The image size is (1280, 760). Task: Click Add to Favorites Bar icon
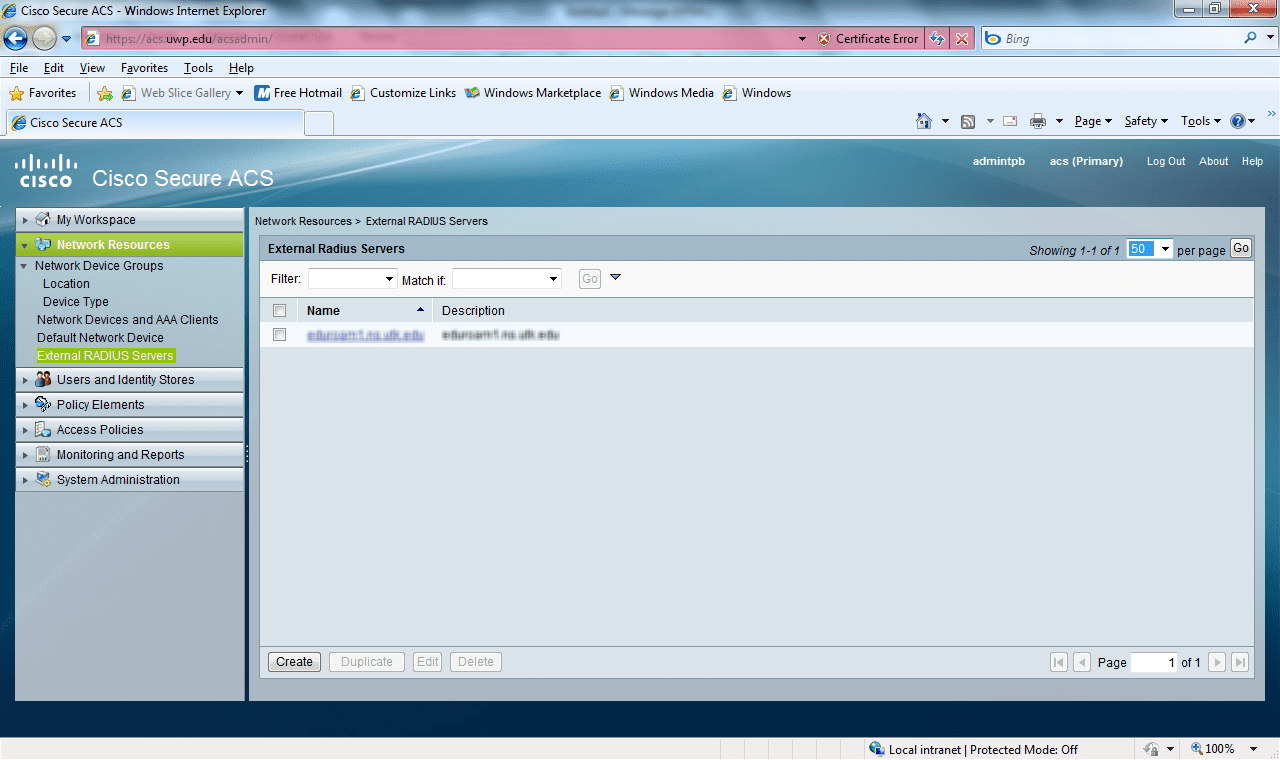point(105,93)
